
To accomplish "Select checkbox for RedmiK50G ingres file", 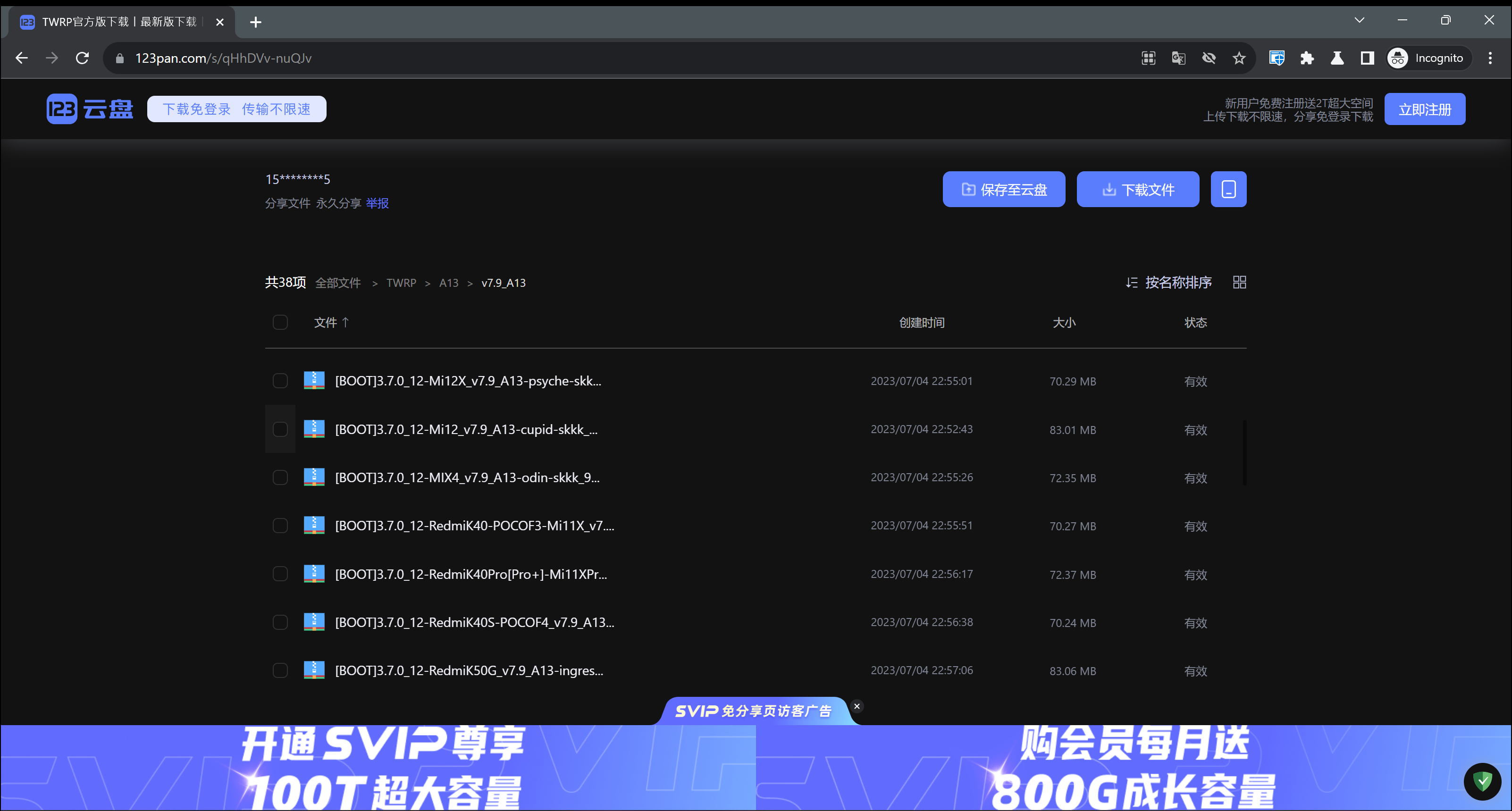I will point(280,670).
